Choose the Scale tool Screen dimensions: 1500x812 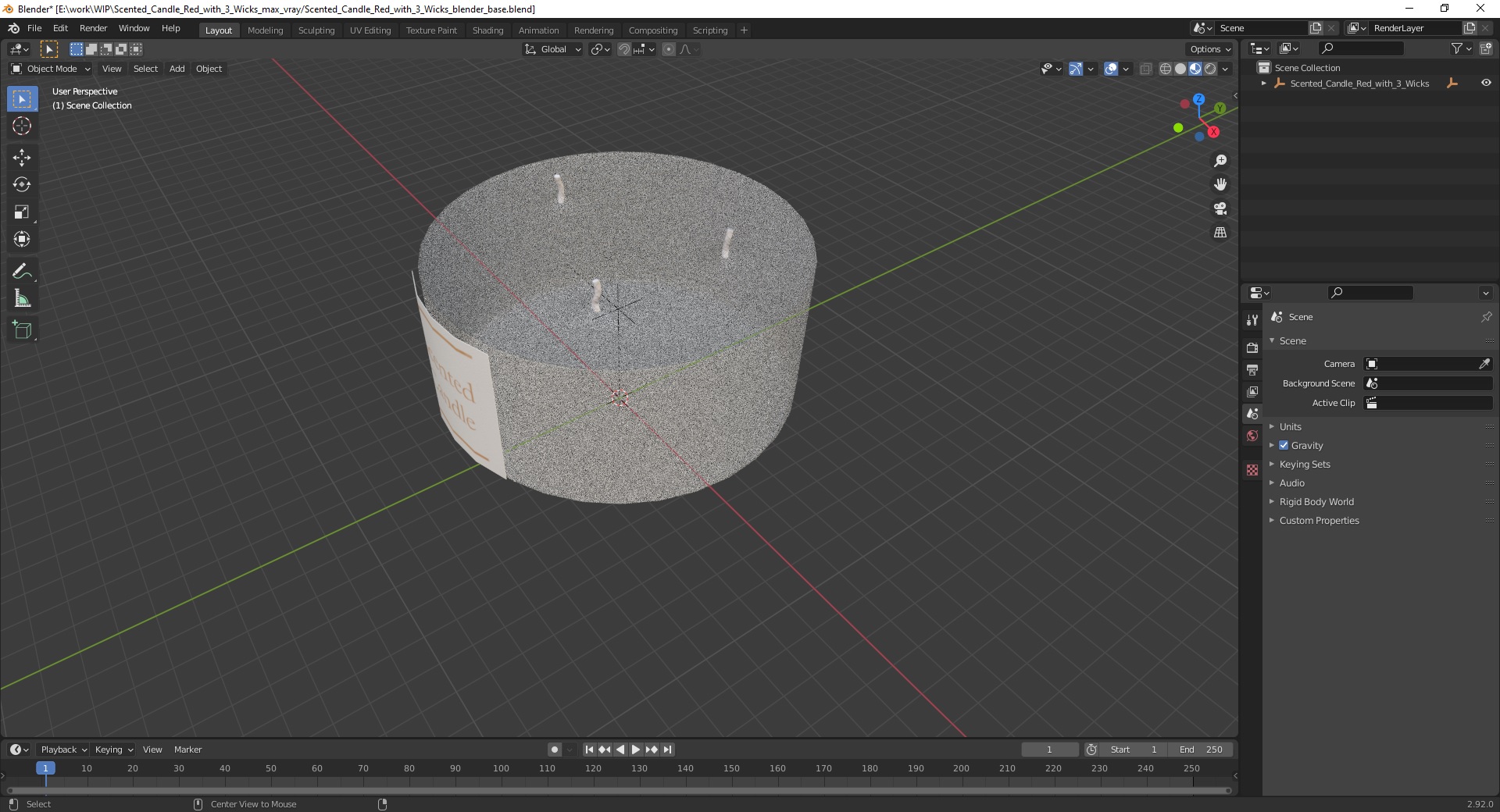[22, 212]
